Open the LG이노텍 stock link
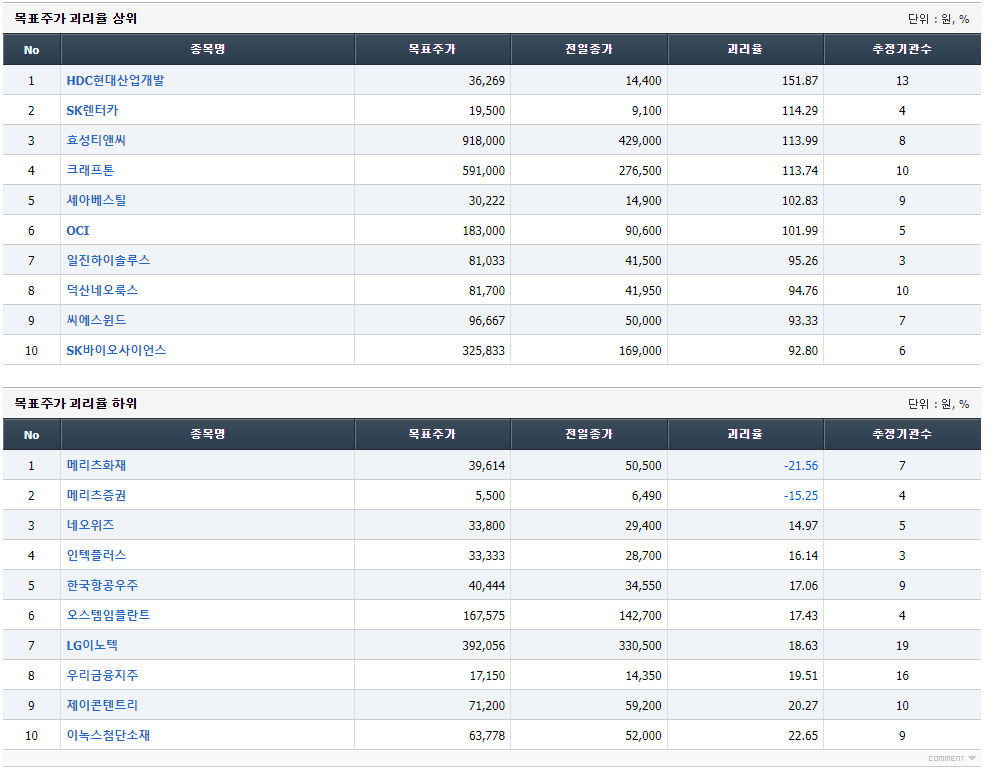993x773 pixels. [92, 645]
